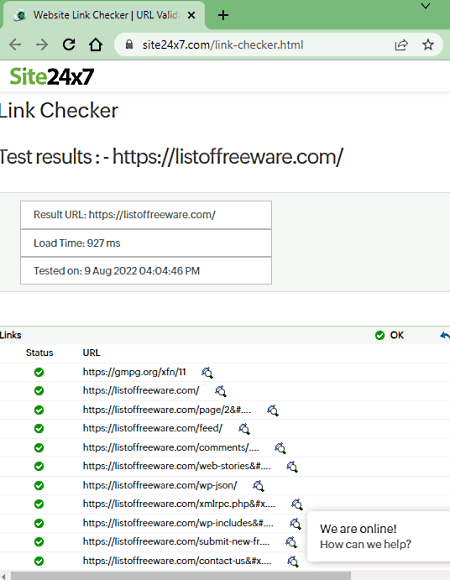450x580 pixels.
Task: Inspect wp-includes link magnifier icon
Action: pyautogui.click(x=295, y=523)
